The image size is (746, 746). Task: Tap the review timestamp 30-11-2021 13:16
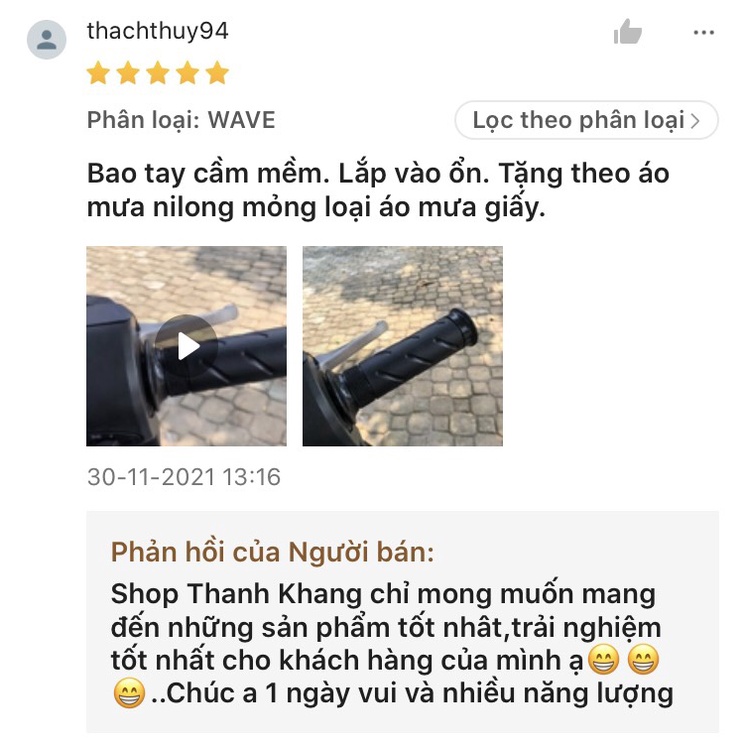(x=184, y=477)
